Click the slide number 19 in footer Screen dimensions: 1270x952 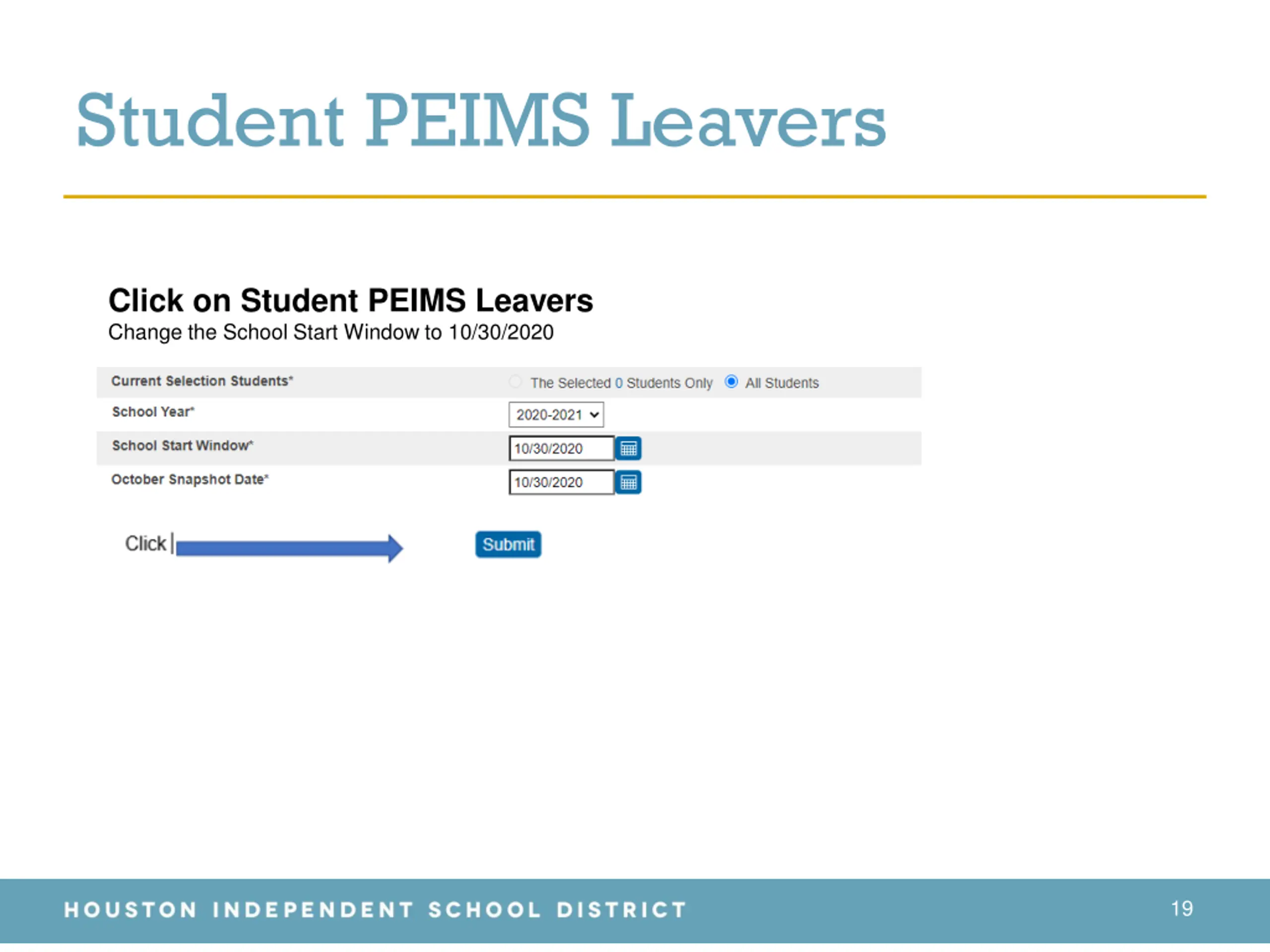pos(1182,908)
